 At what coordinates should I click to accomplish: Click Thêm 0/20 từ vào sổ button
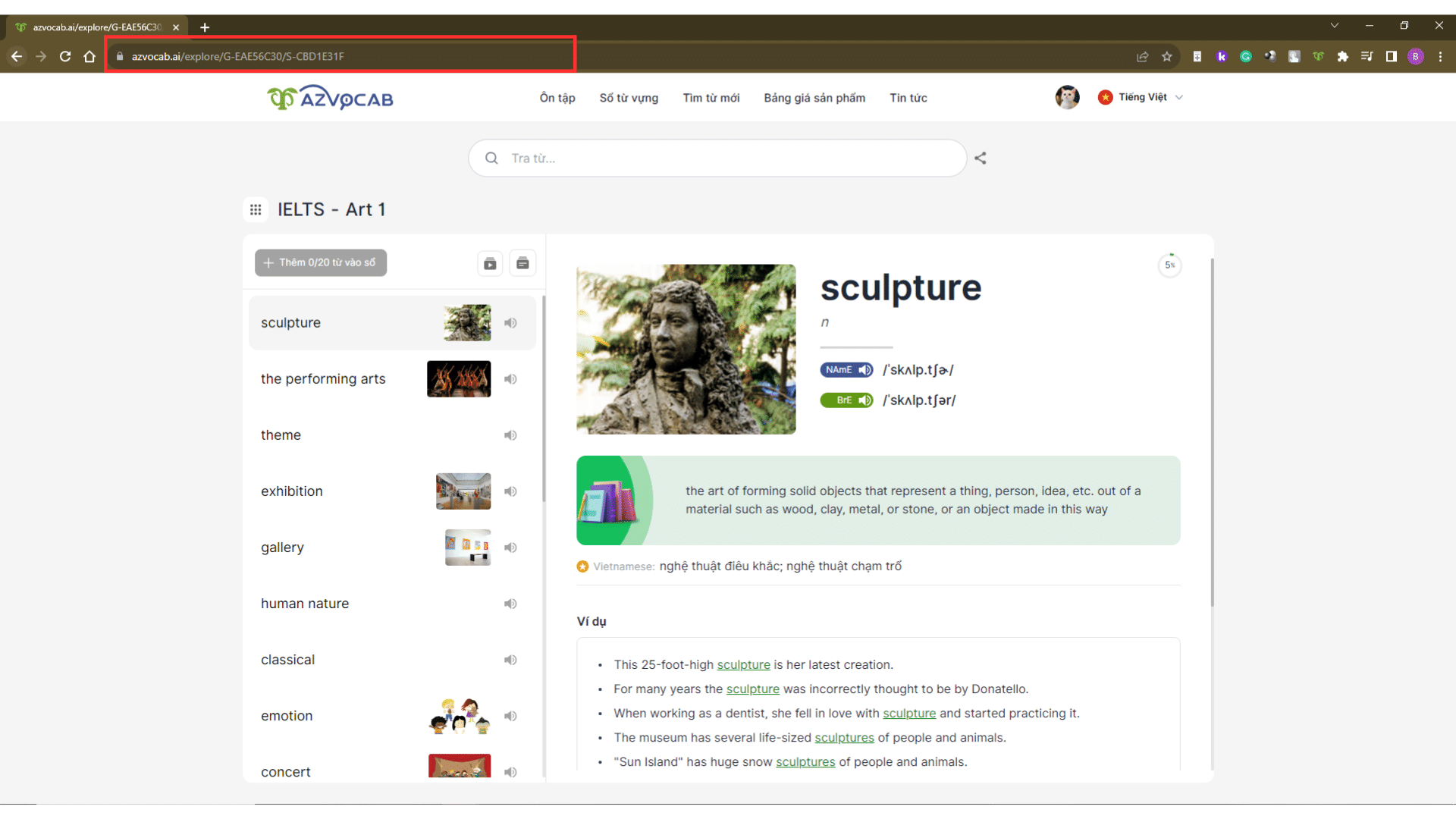point(319,262)
